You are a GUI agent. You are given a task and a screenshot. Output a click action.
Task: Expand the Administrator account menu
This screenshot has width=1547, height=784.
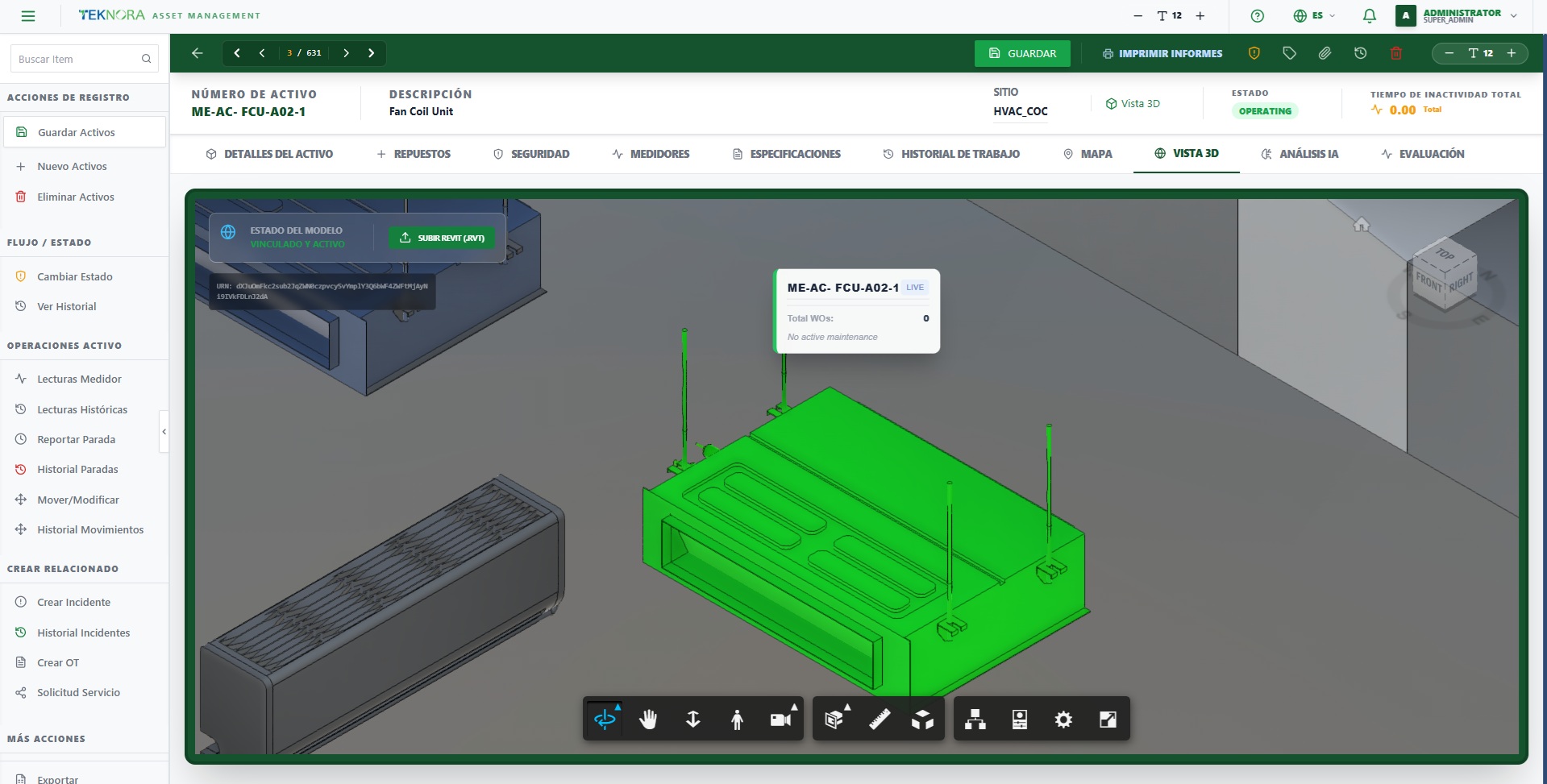click(1458, 15)
